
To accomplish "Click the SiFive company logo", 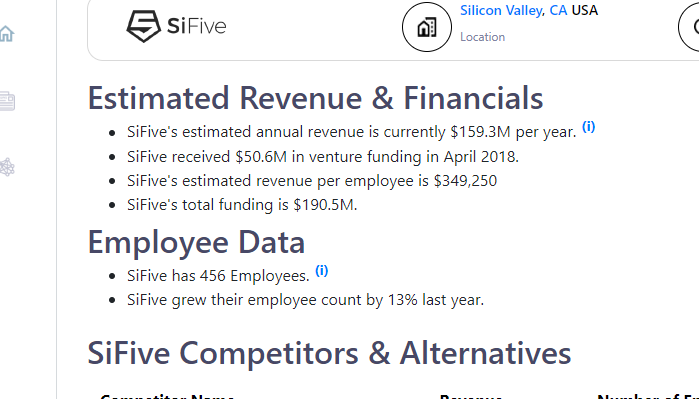I will tap(177, 26).
